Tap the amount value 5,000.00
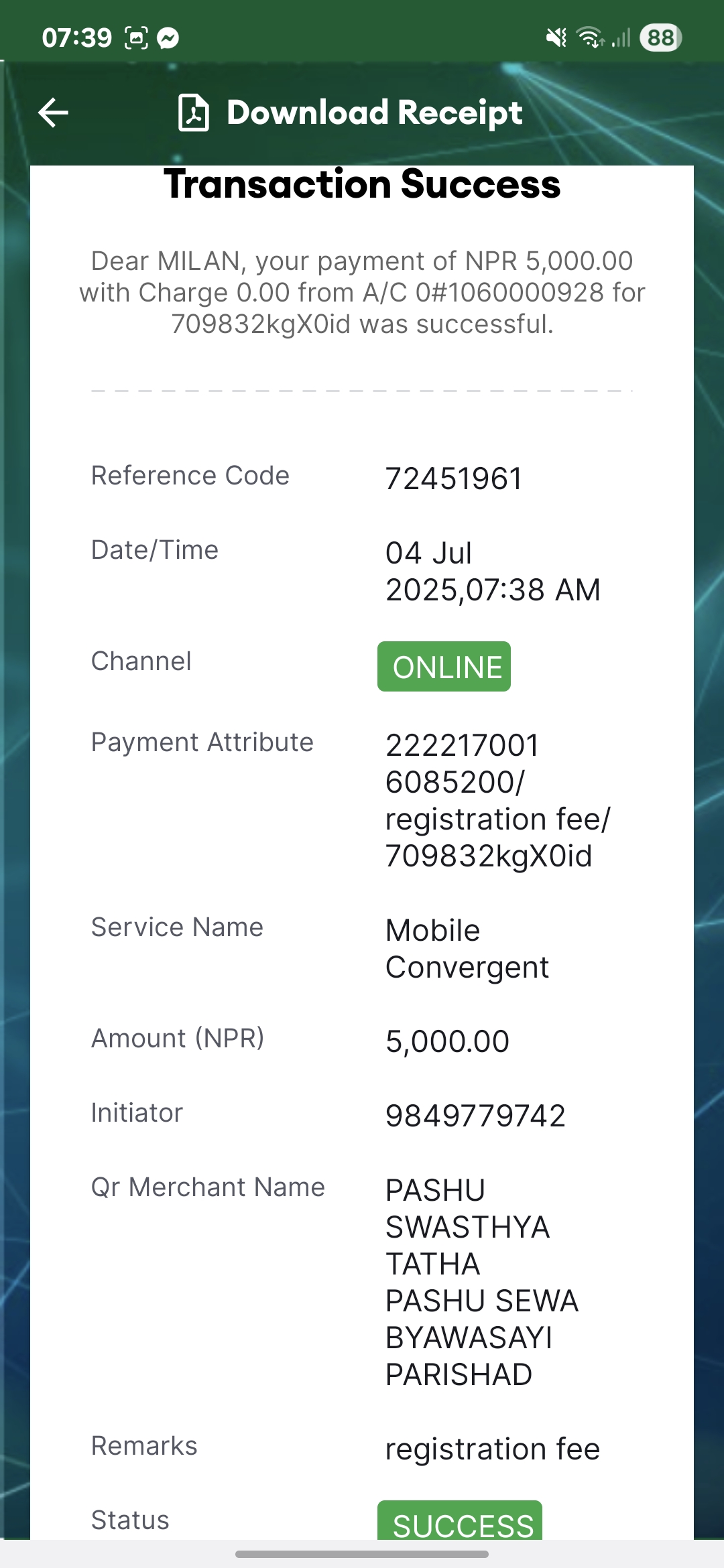This screenshot has height=1568, width=724. click(x=447, y=1042)
